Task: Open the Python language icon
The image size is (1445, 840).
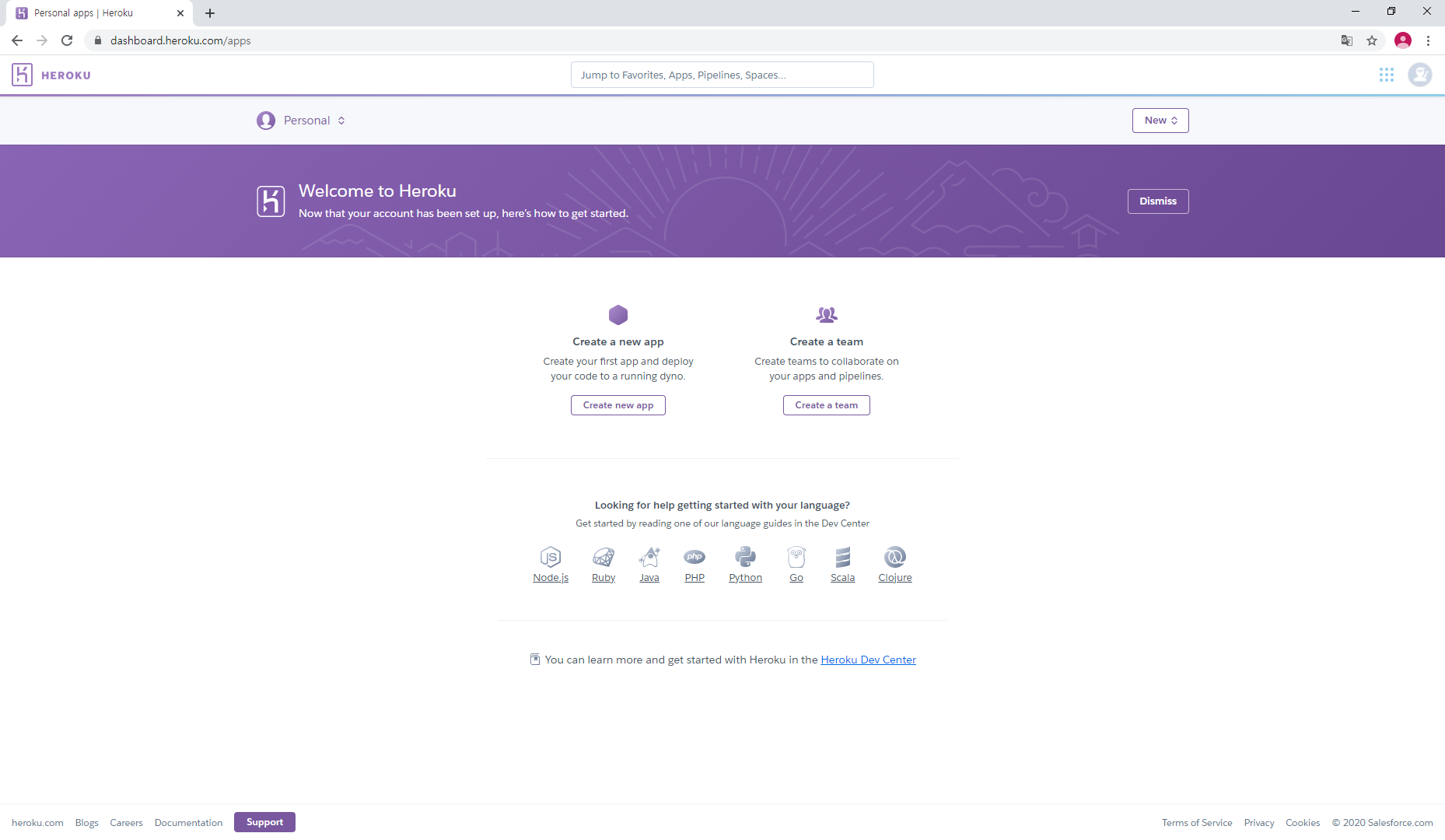Action: point(745,557)
